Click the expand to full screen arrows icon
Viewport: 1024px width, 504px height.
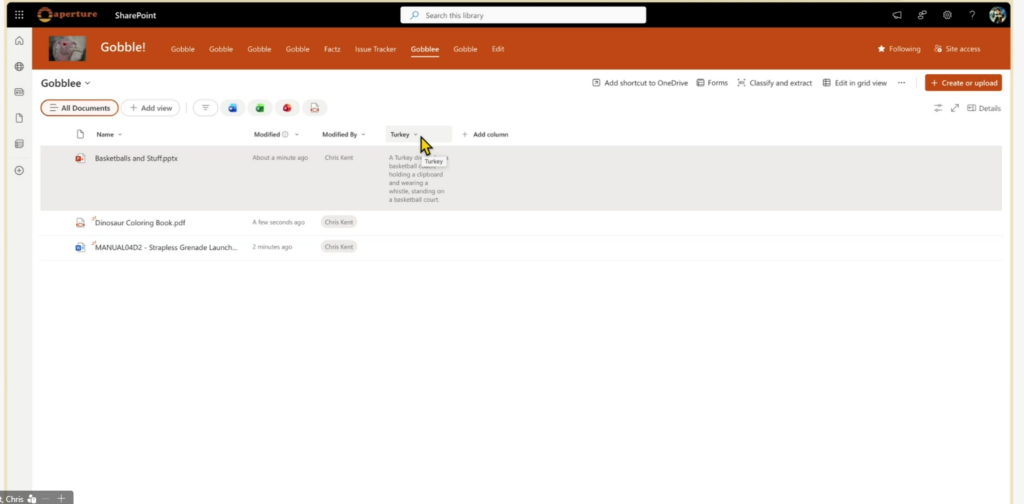point(954,108)
